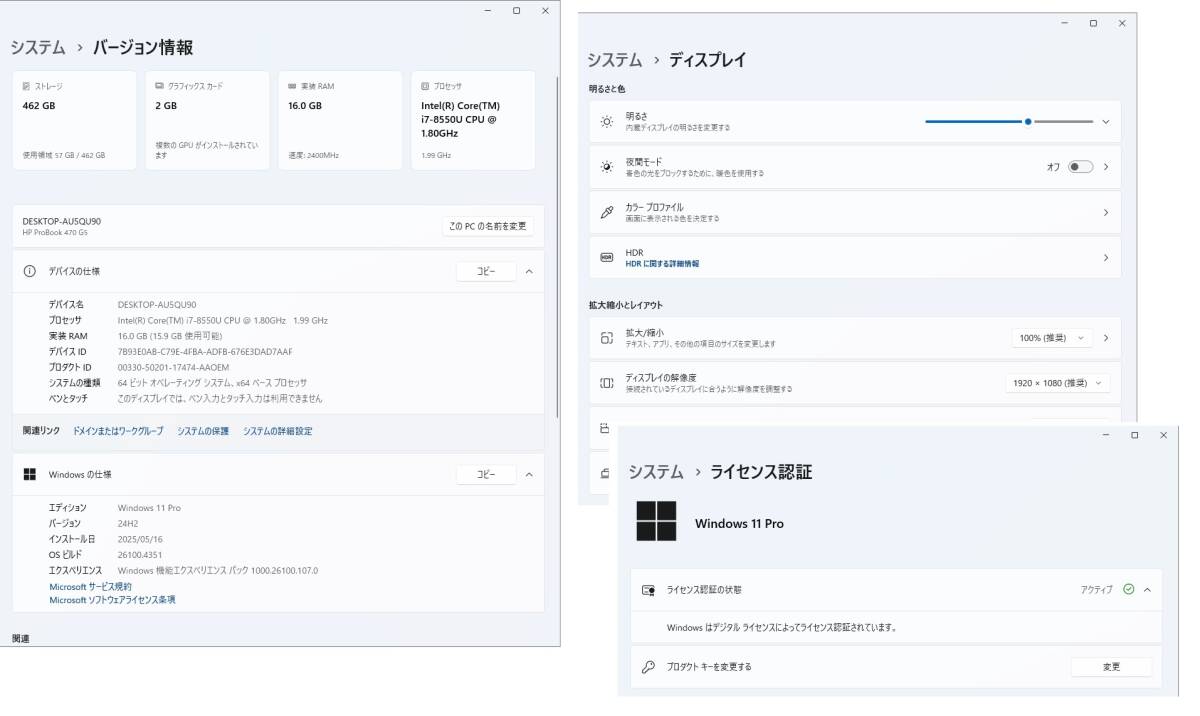
Task: Go to システム breadcrumb in バージョン情報 window
Action: click(x=38, y=47)
